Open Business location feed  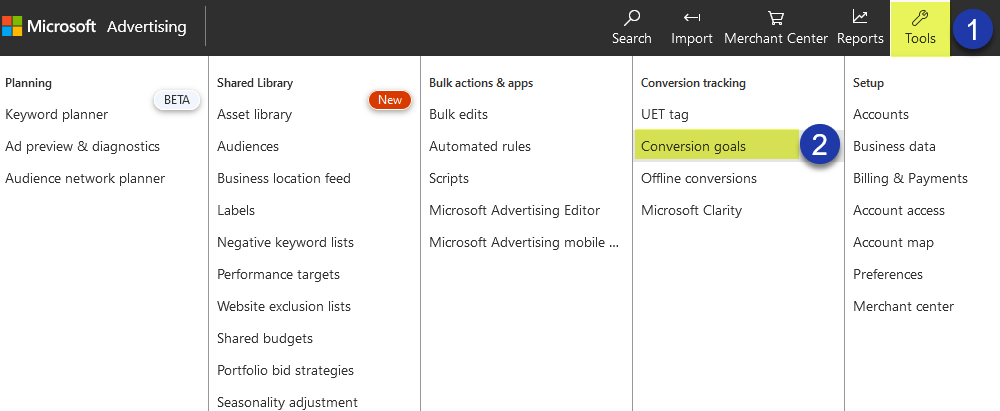click(284, 178)
